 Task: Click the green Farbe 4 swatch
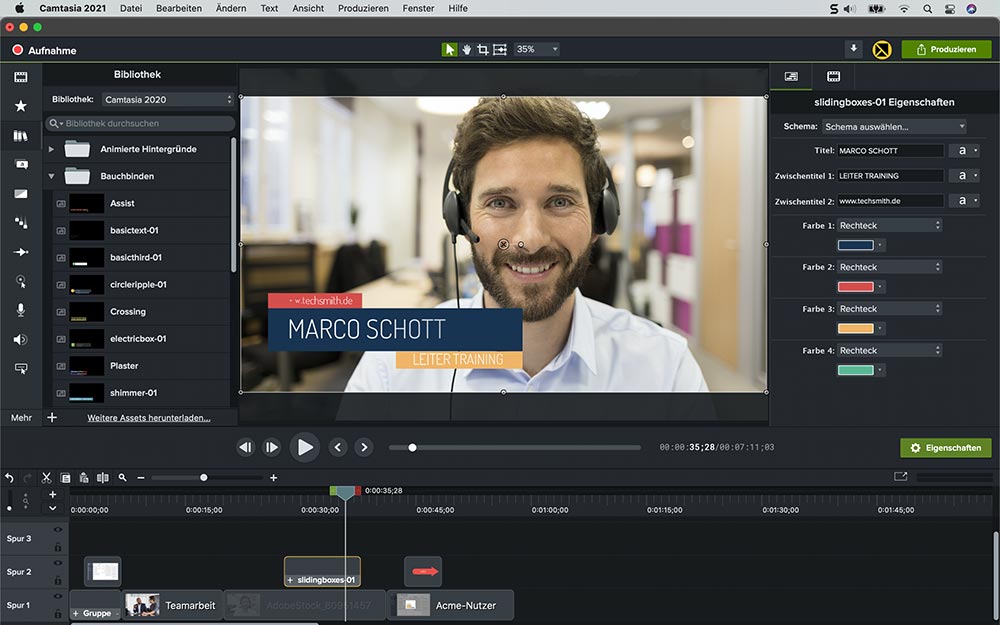coord(855,370)
